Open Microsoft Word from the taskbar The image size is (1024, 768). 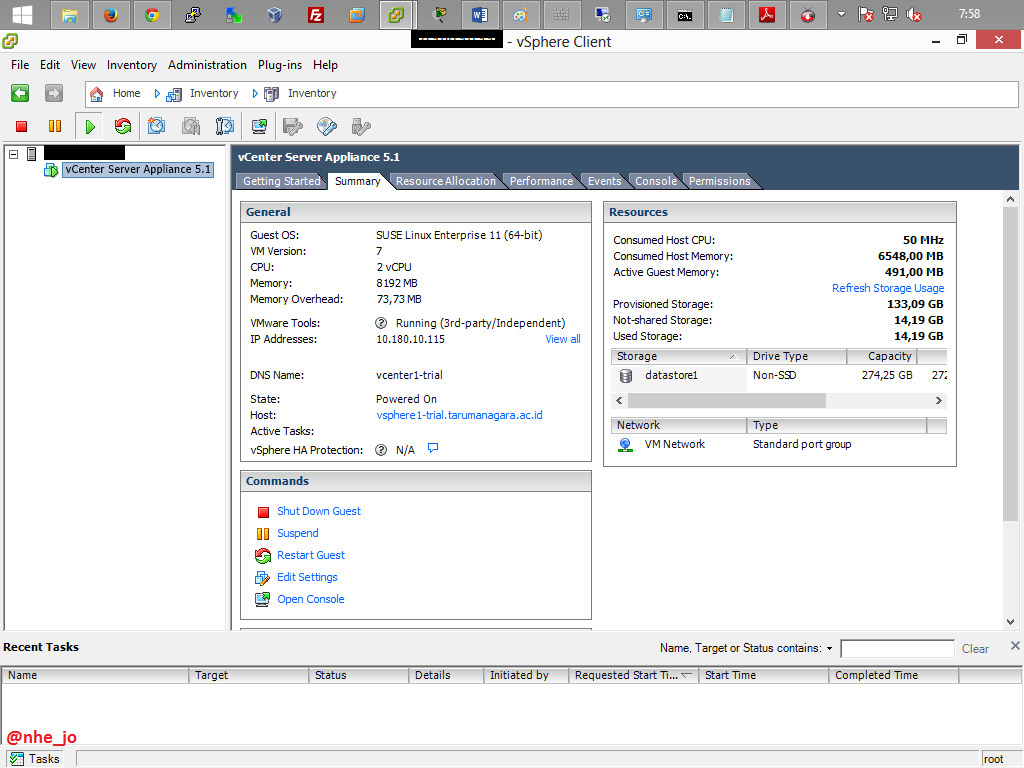[479, 14]
